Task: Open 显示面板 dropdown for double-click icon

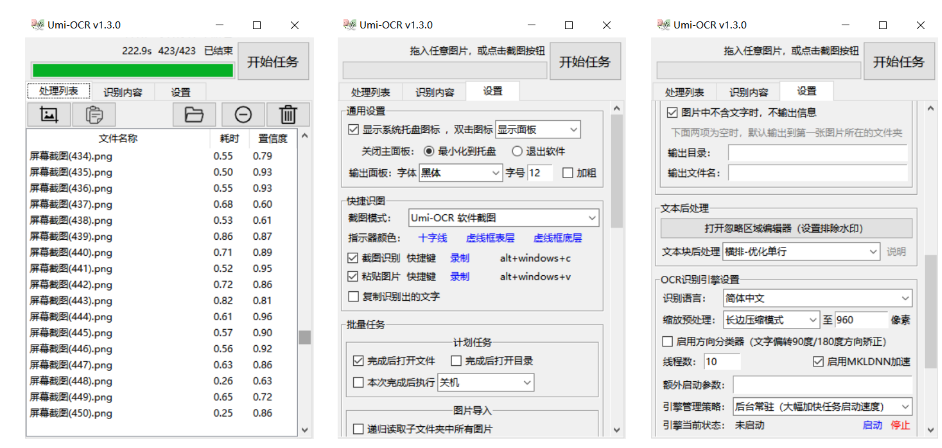Action: pos(538,129)
